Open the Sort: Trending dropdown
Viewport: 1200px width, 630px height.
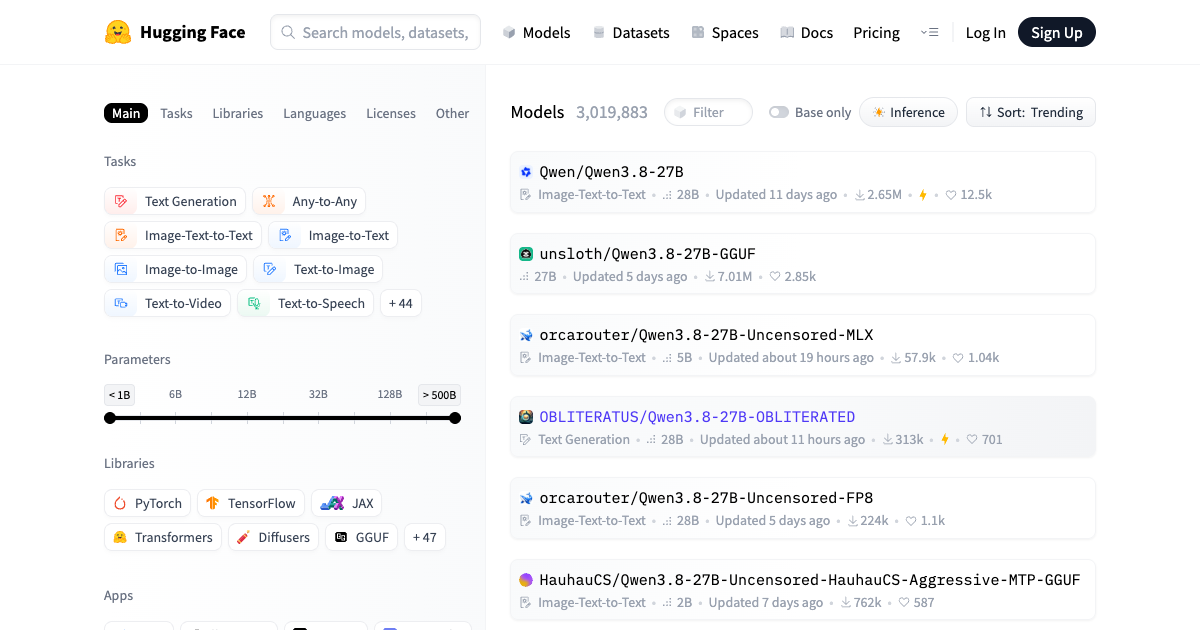pyautogui.click(x=1031, y=112)
